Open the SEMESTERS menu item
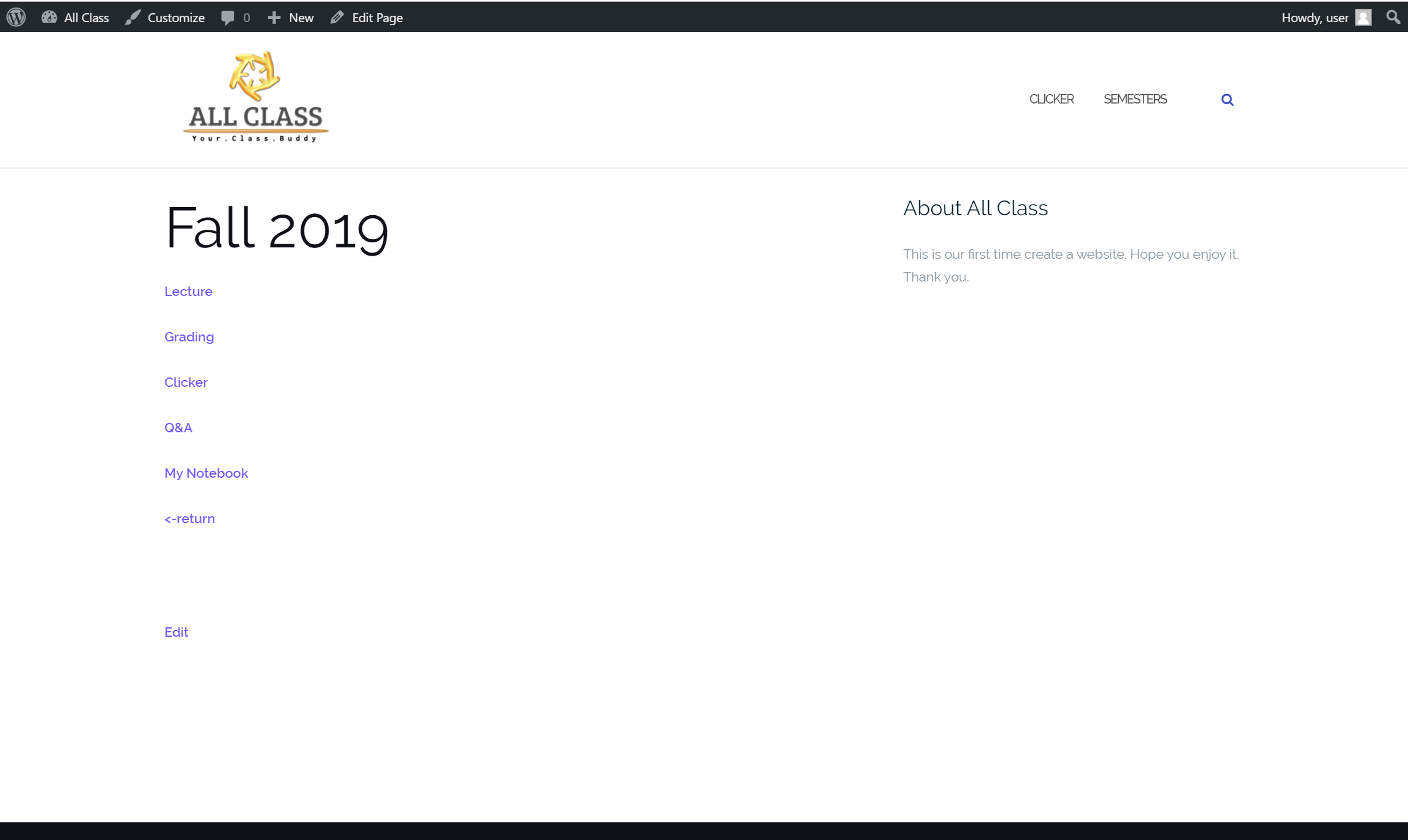This screenshot has height=840, width=1408. click(1135, 99)
